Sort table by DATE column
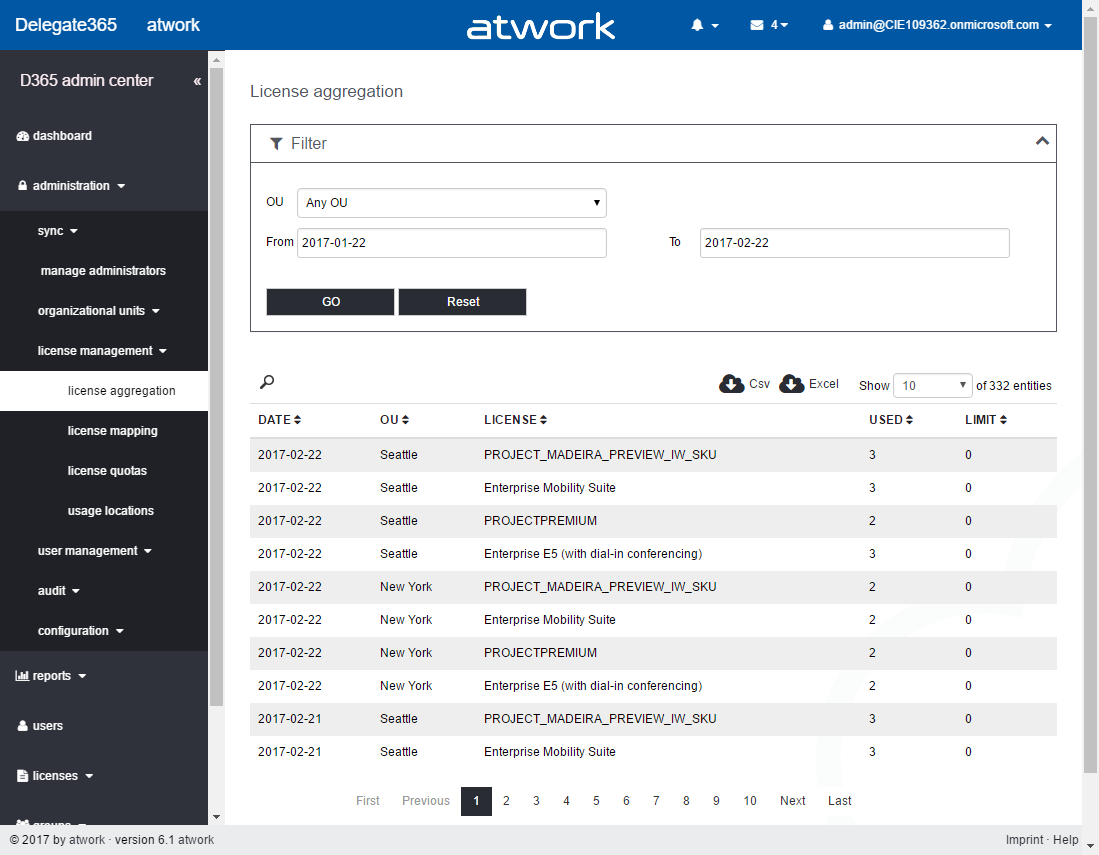The width and height of the screenshot is (1099, 855). tap(279, 420)
